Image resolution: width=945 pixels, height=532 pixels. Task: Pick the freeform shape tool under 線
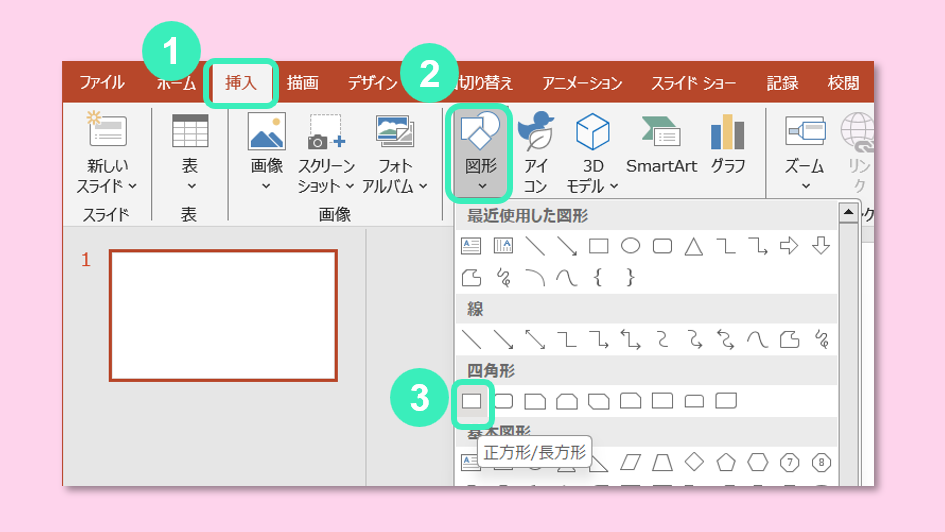pos(790,340)
